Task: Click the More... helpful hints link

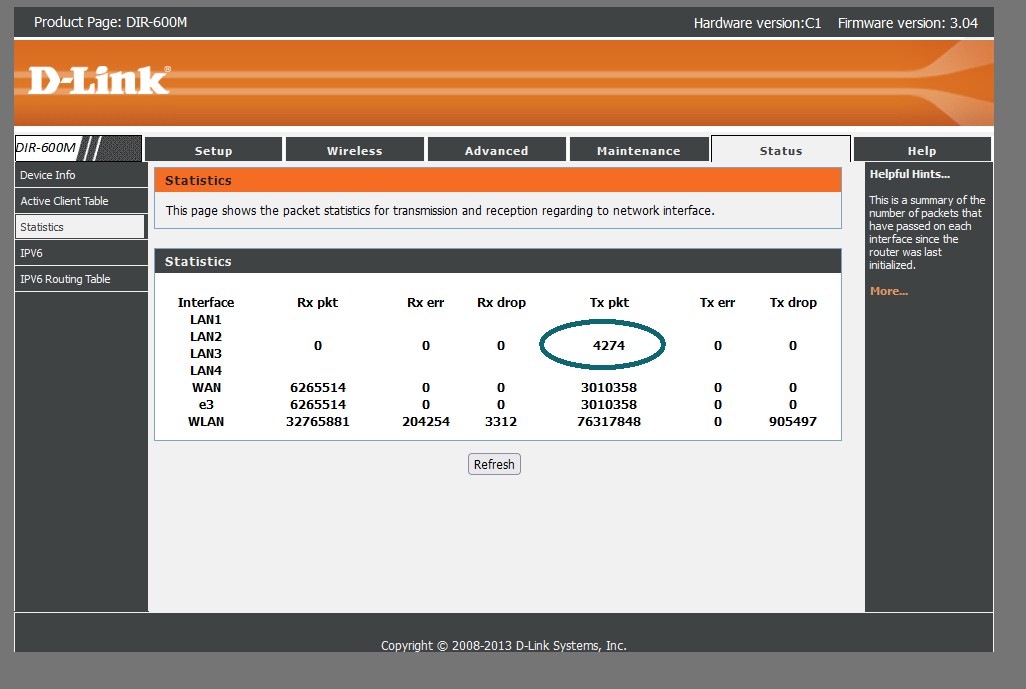Action: 889,291
